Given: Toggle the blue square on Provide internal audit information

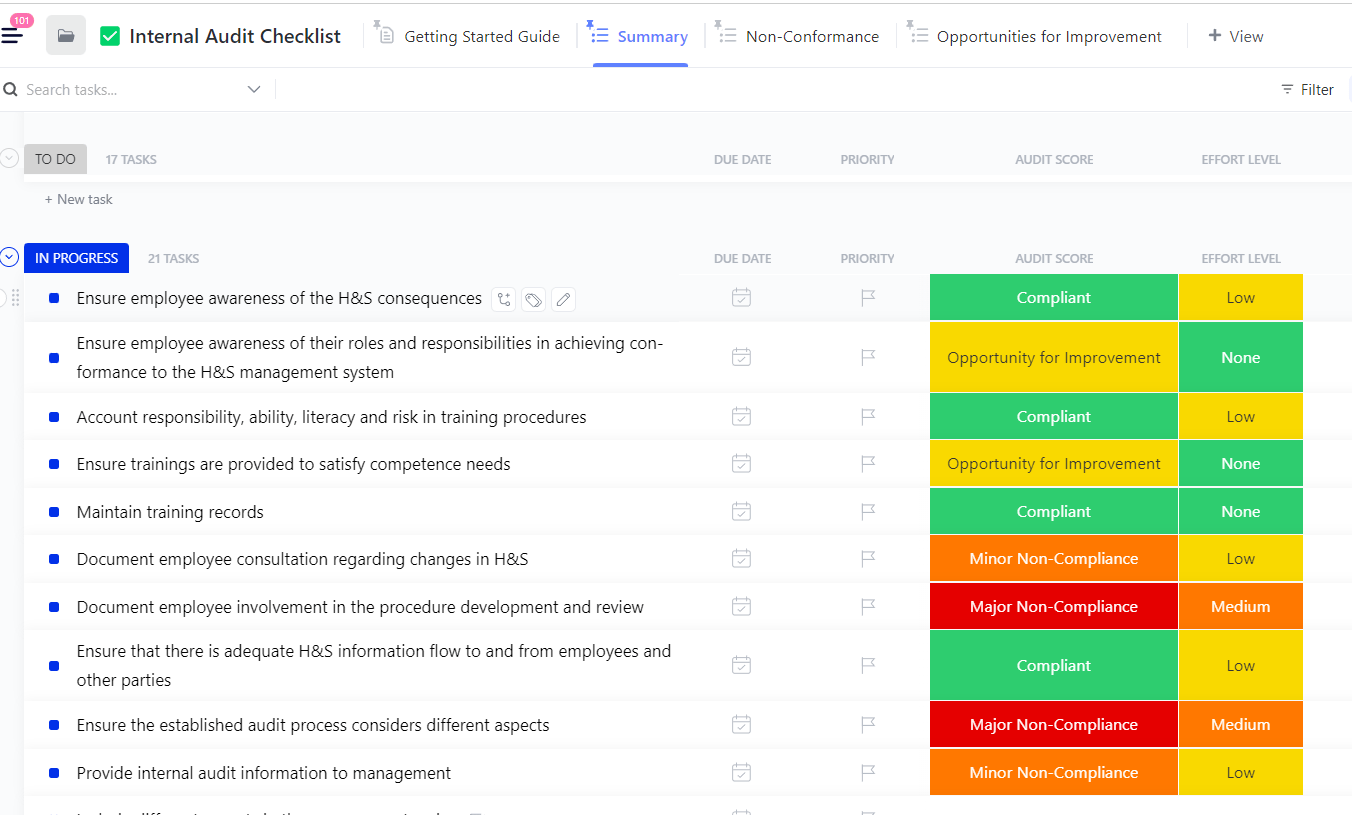Looking at the screenshot, I should (53, 772).
